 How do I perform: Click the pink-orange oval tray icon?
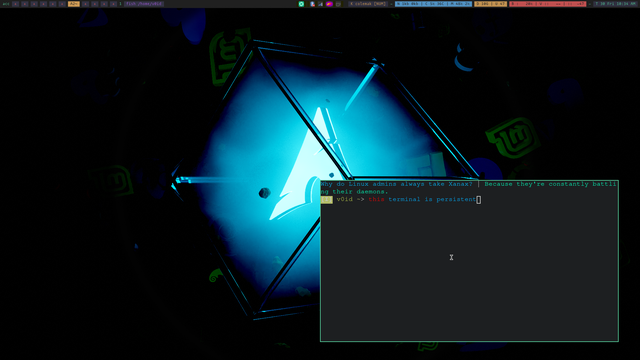329,4
